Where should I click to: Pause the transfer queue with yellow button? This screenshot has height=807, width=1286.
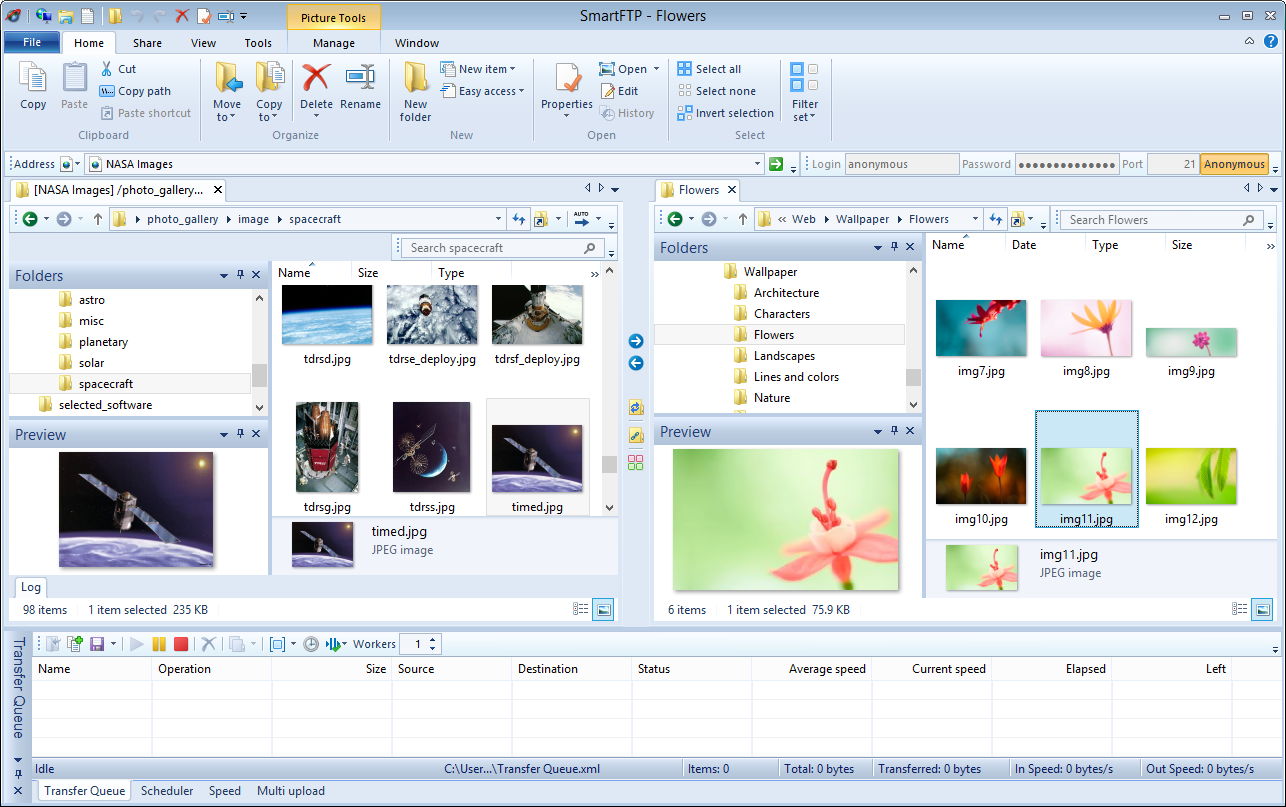tap(159, 644)
